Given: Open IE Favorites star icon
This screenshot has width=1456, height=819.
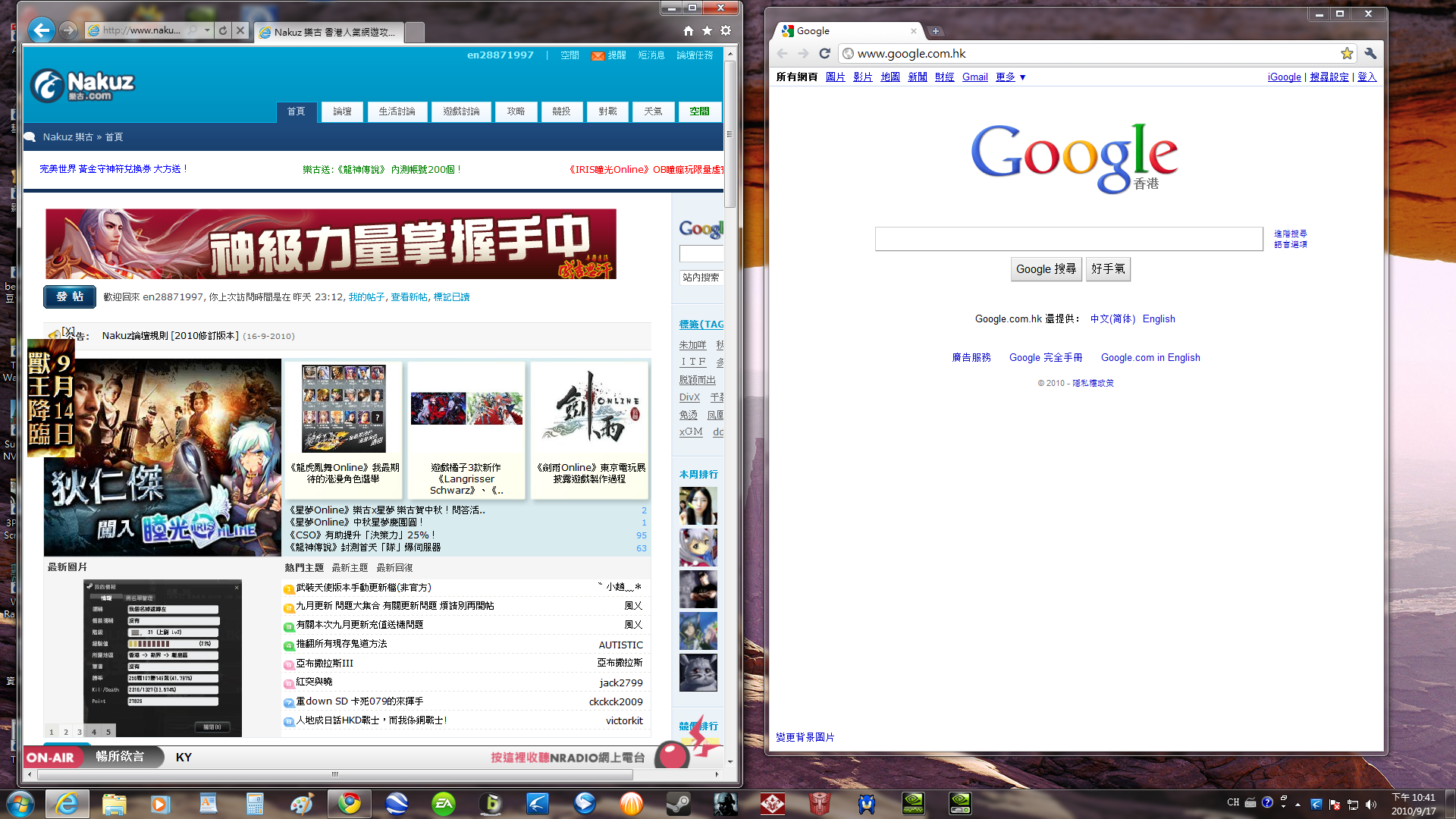Looking at the screenshot, I should coord(707,30).
